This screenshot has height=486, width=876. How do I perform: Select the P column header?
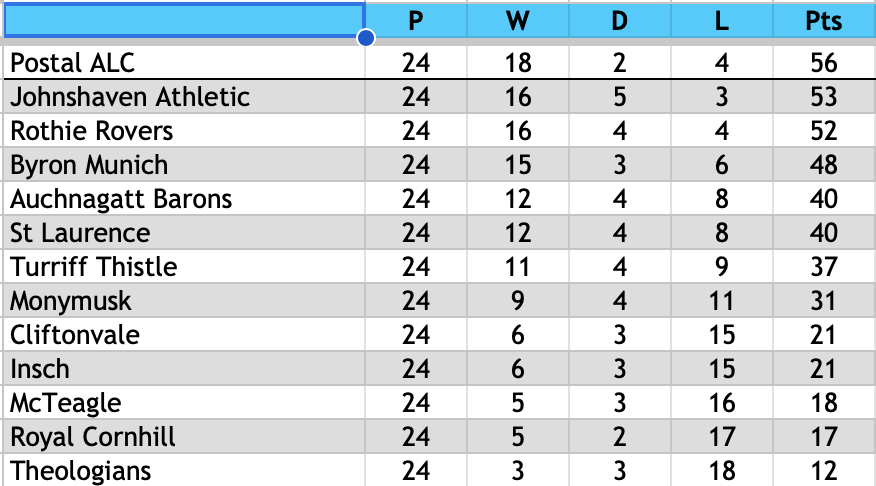pos(416,21)
